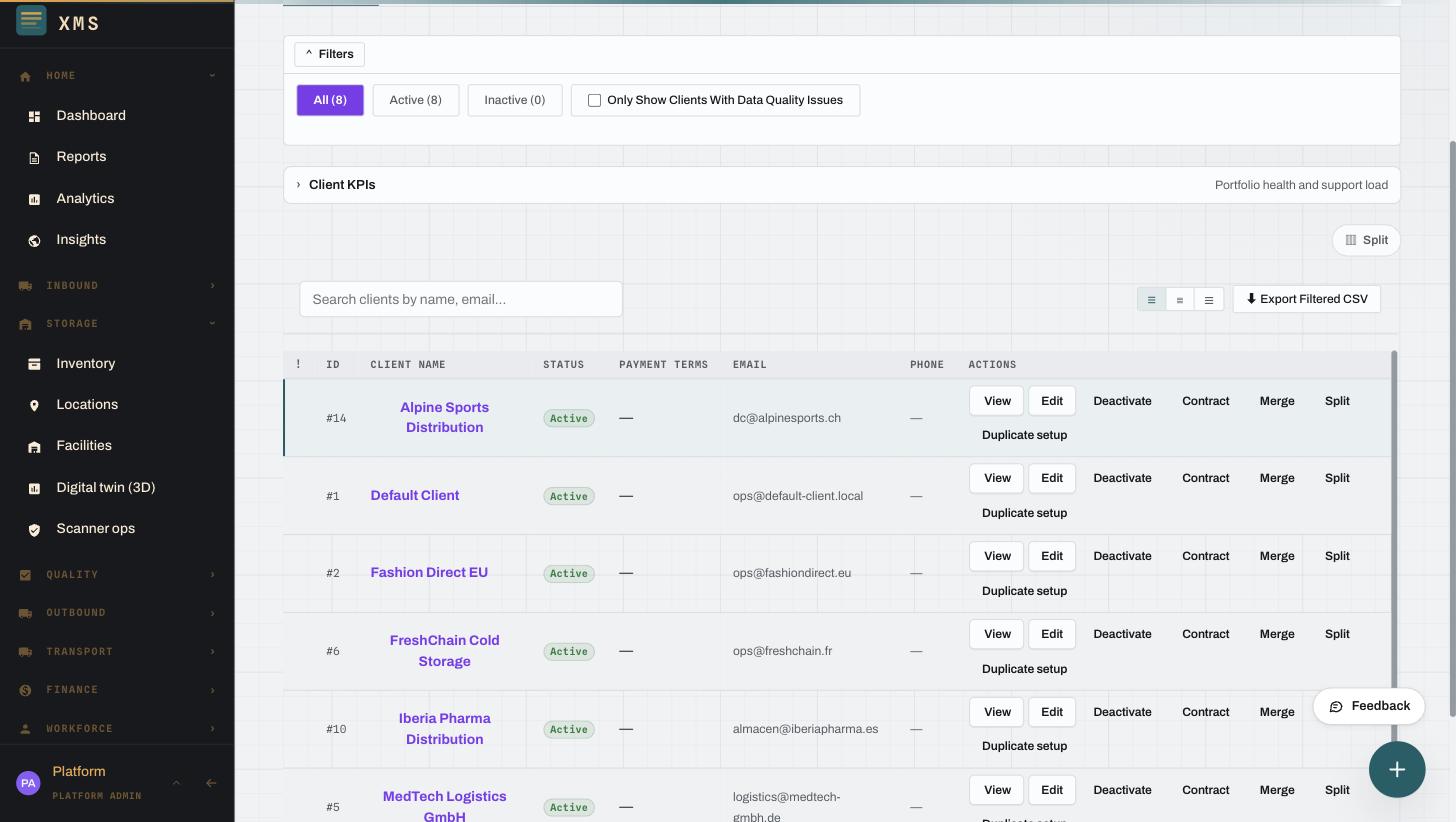Expand the QUALITY sidebar section
This screenshot has height=822, width=1456.
(212, 575)
